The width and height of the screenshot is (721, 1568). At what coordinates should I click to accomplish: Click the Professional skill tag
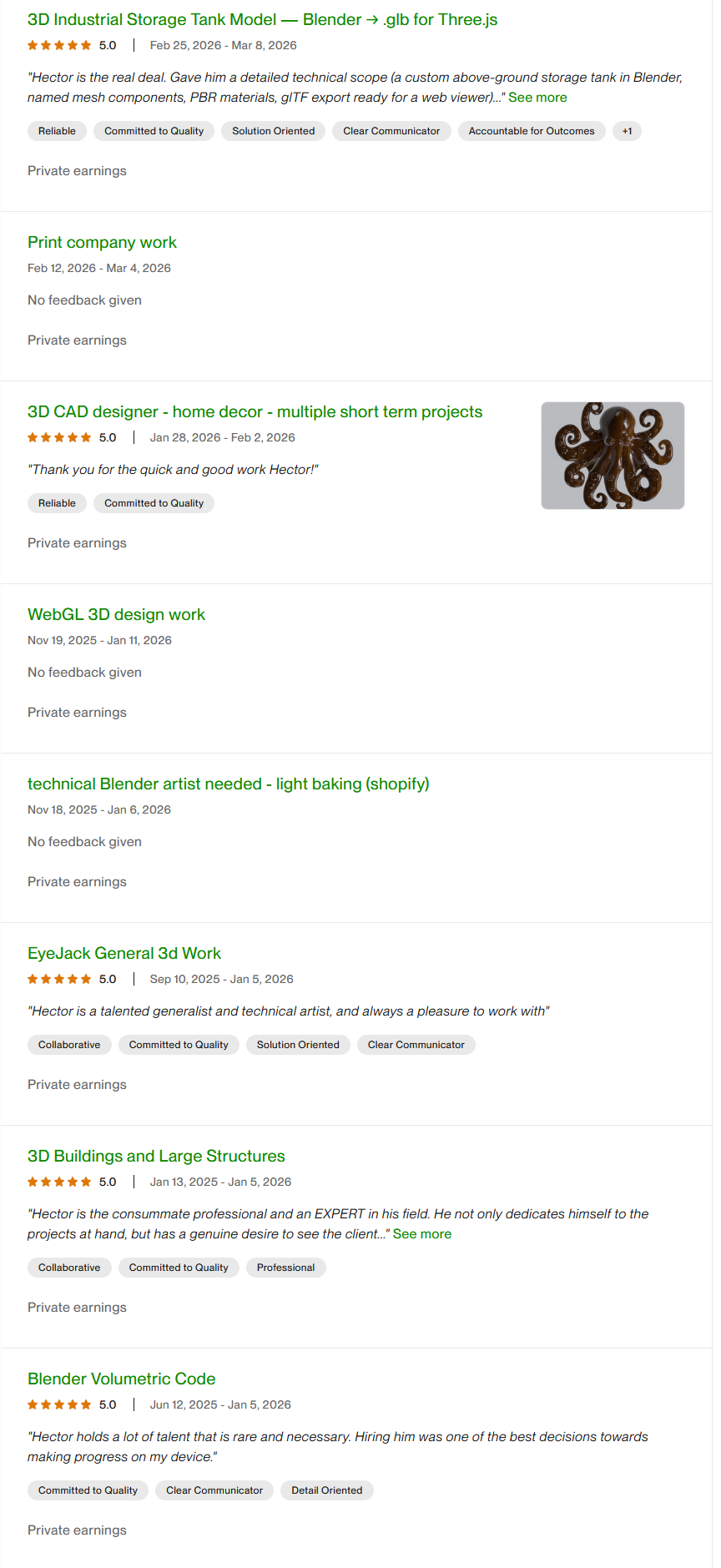coord(285,1268)
